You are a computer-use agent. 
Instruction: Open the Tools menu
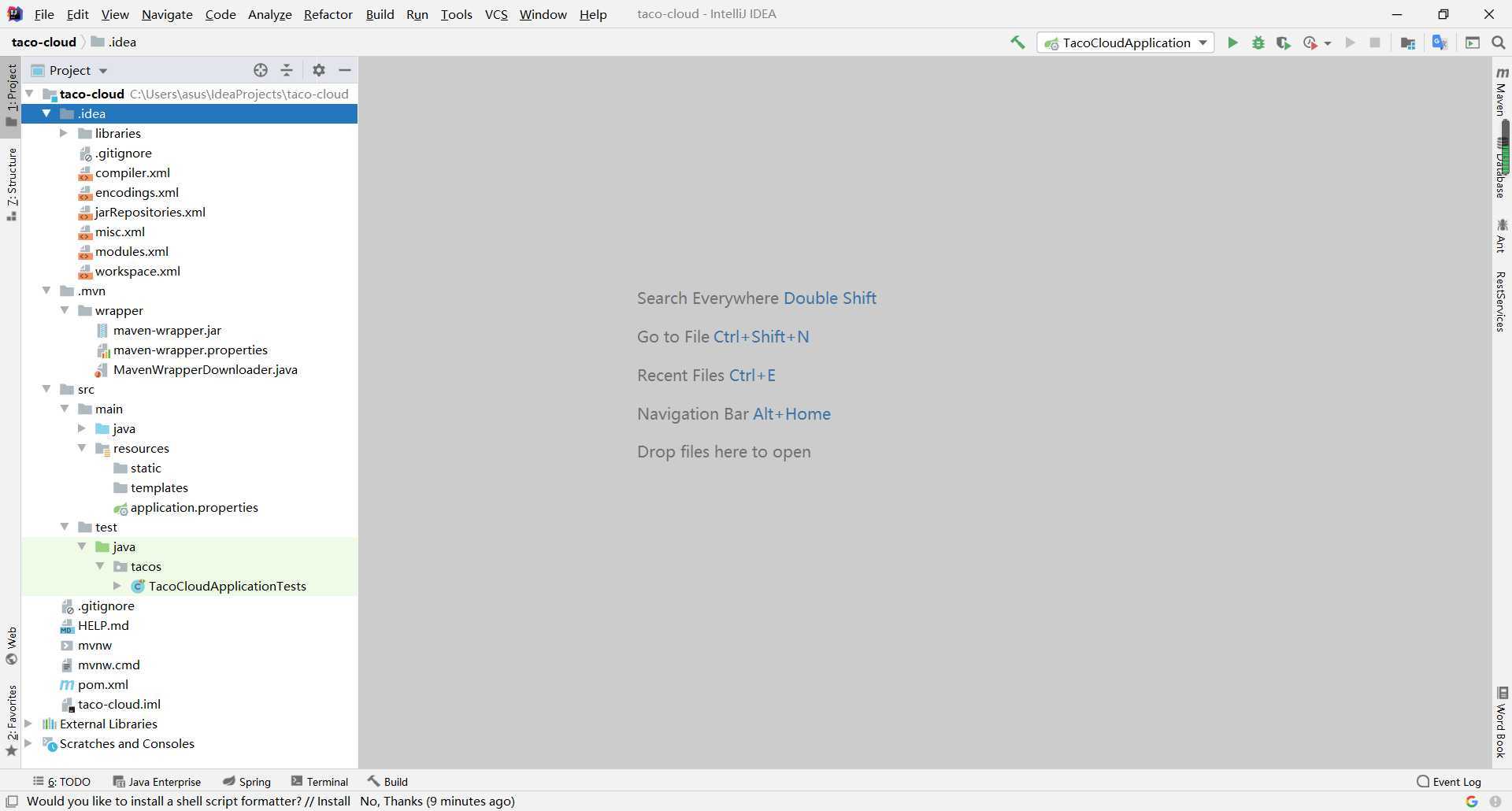point(456,14)
